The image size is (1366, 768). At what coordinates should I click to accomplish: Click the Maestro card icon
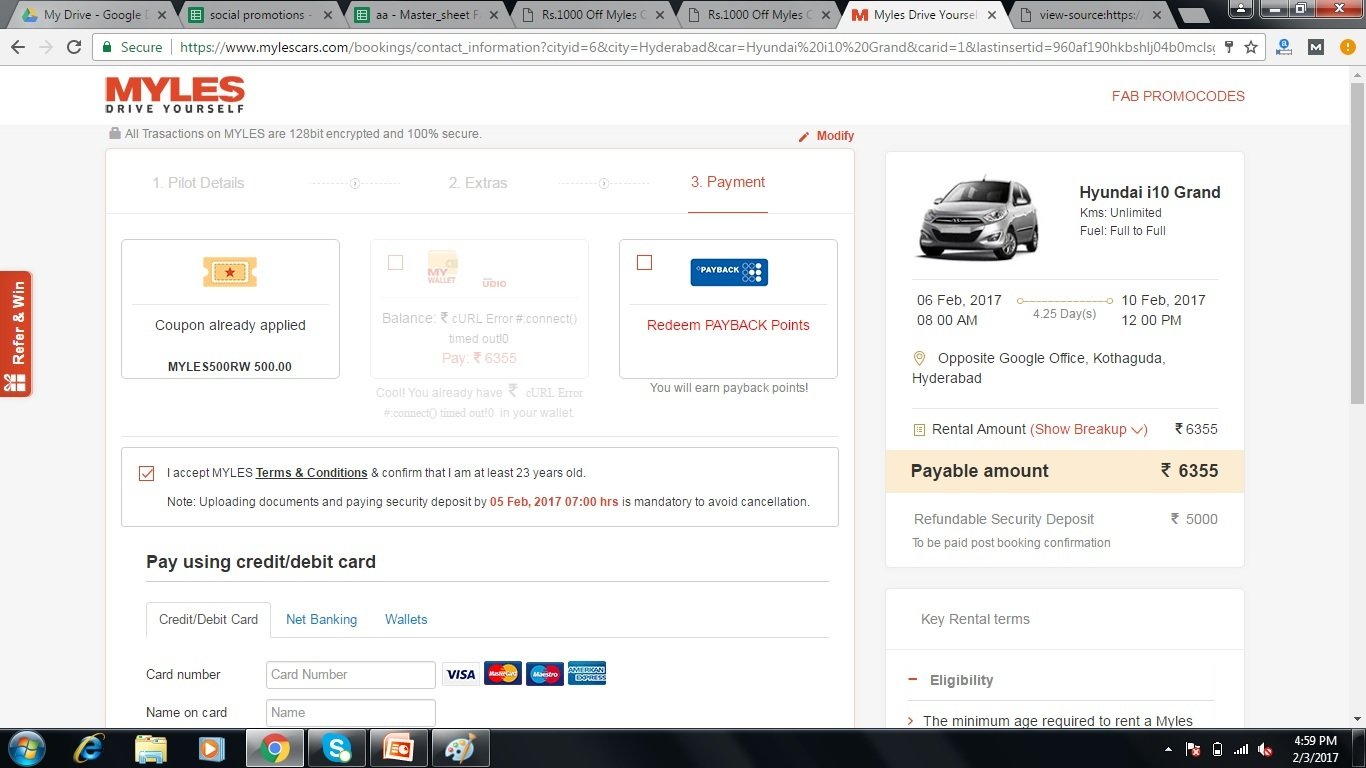(545, 674)
